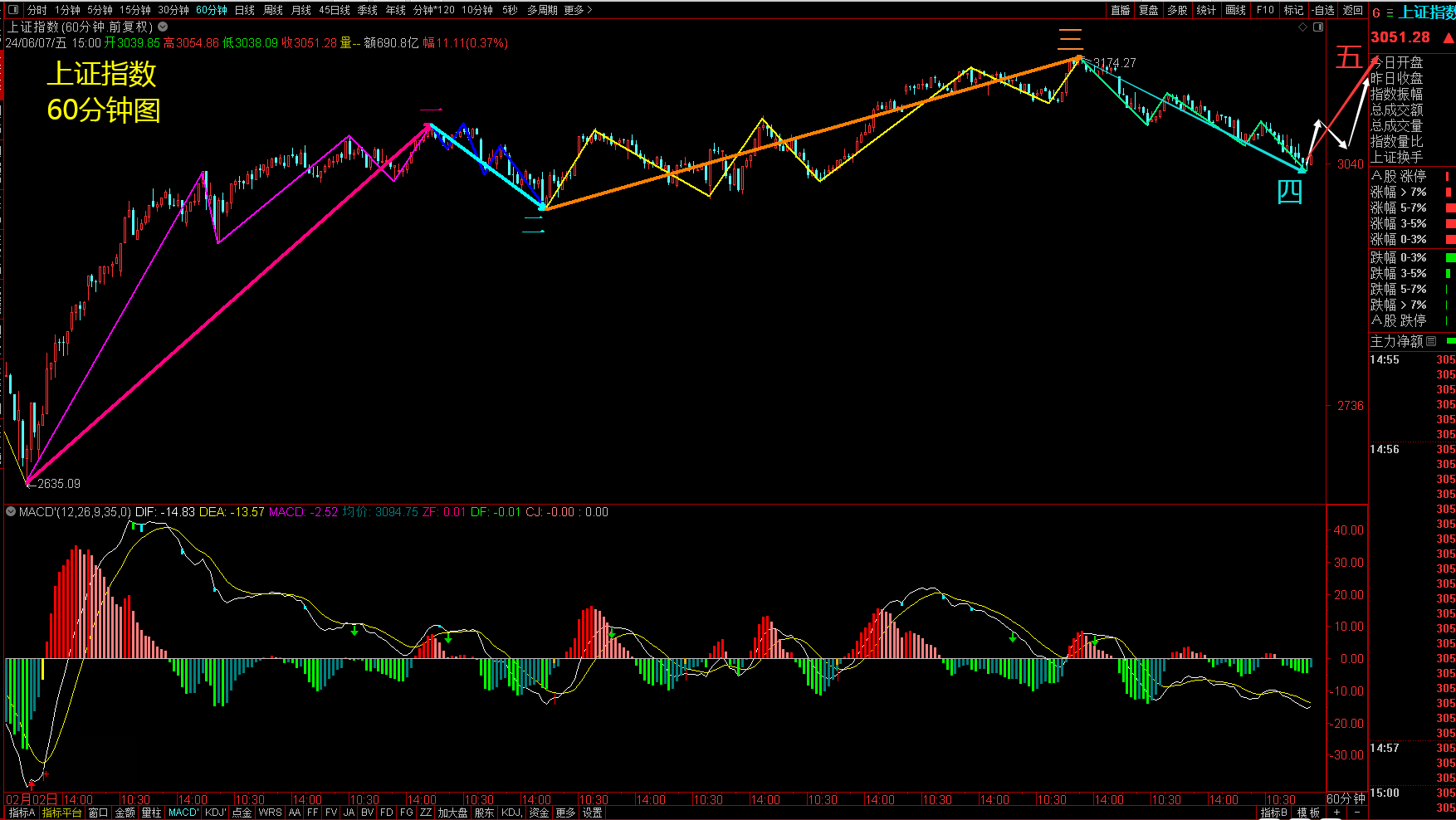Click the yellow bar in MACD histogram
This screenshot has width=1456, height=820.
pyautogui.click(x=42, y=669)
